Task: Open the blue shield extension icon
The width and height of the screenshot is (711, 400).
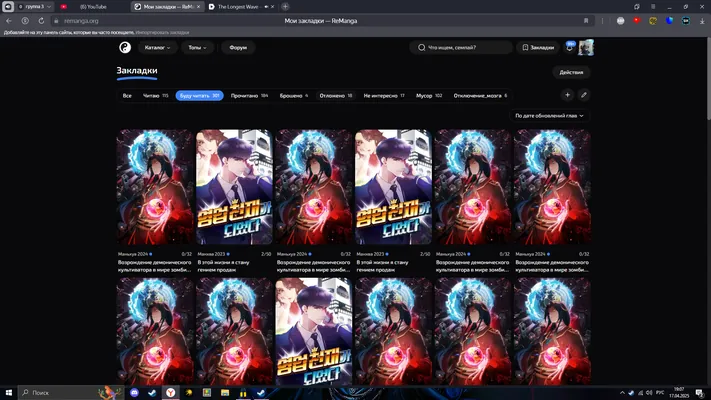Action: click(669, 20)
